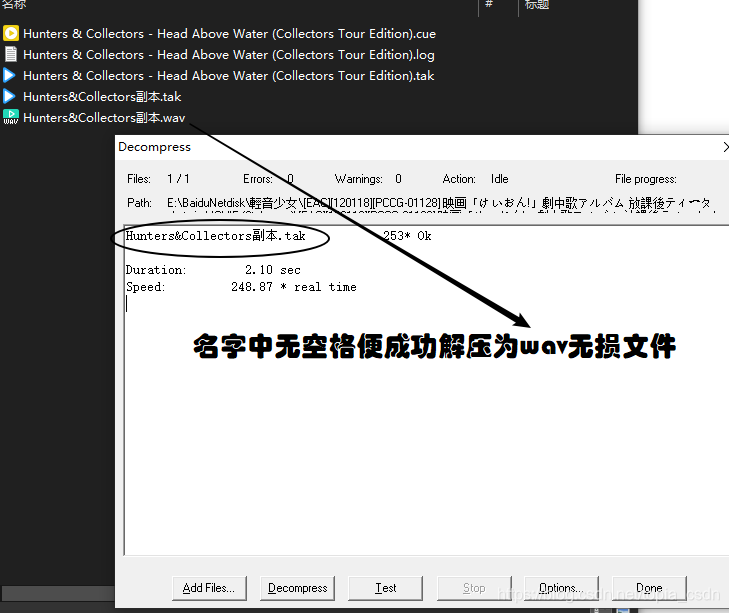Viewport: 729px width, 613px height.
Task: Click Done to finish
Action: coord(649,588)
